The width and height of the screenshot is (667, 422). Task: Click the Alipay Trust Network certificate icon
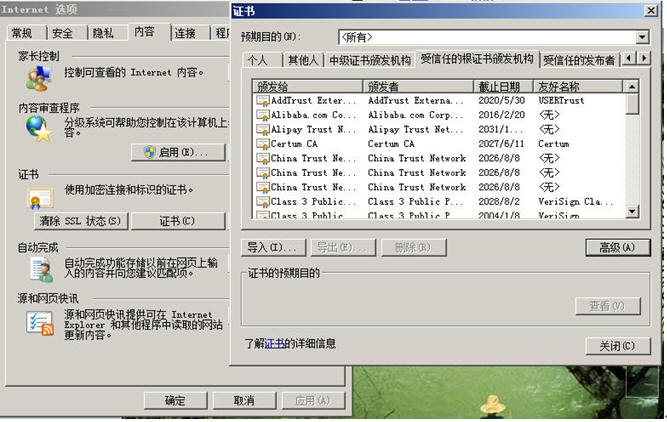(x=262, y=130)
